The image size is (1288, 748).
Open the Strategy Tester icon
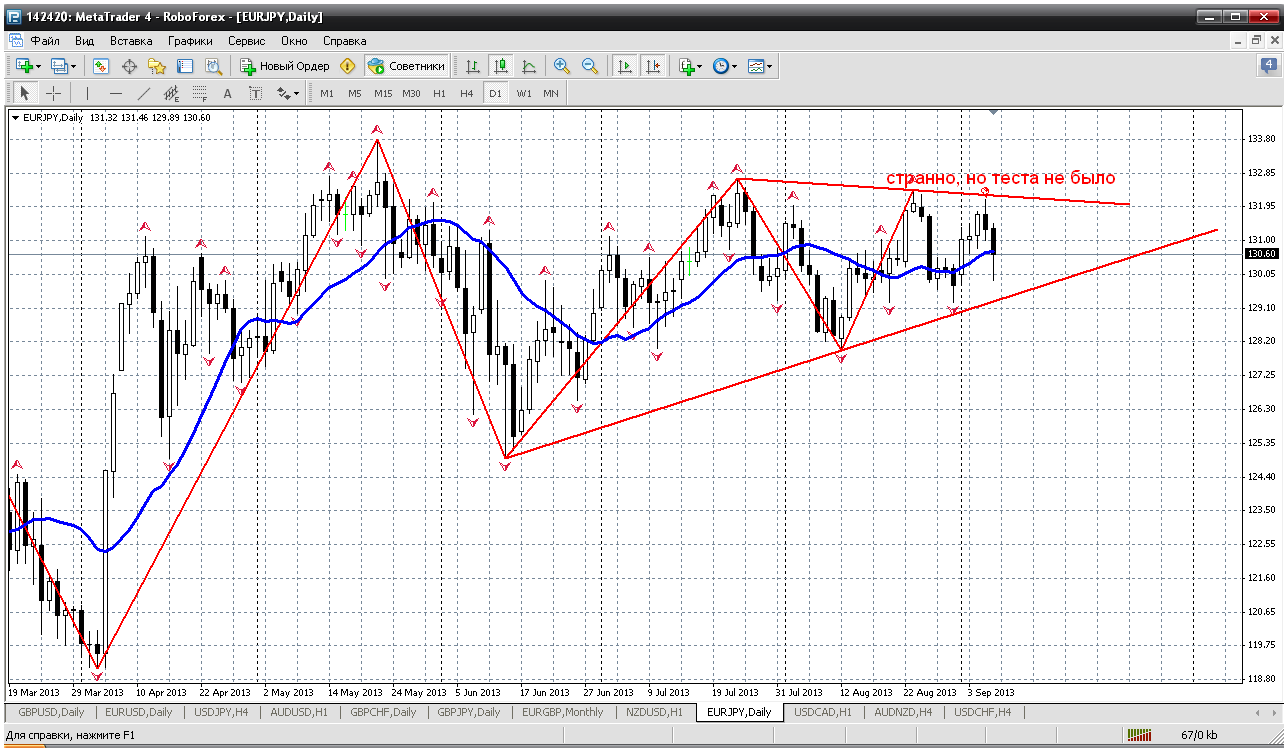click(x=213, y=66)
